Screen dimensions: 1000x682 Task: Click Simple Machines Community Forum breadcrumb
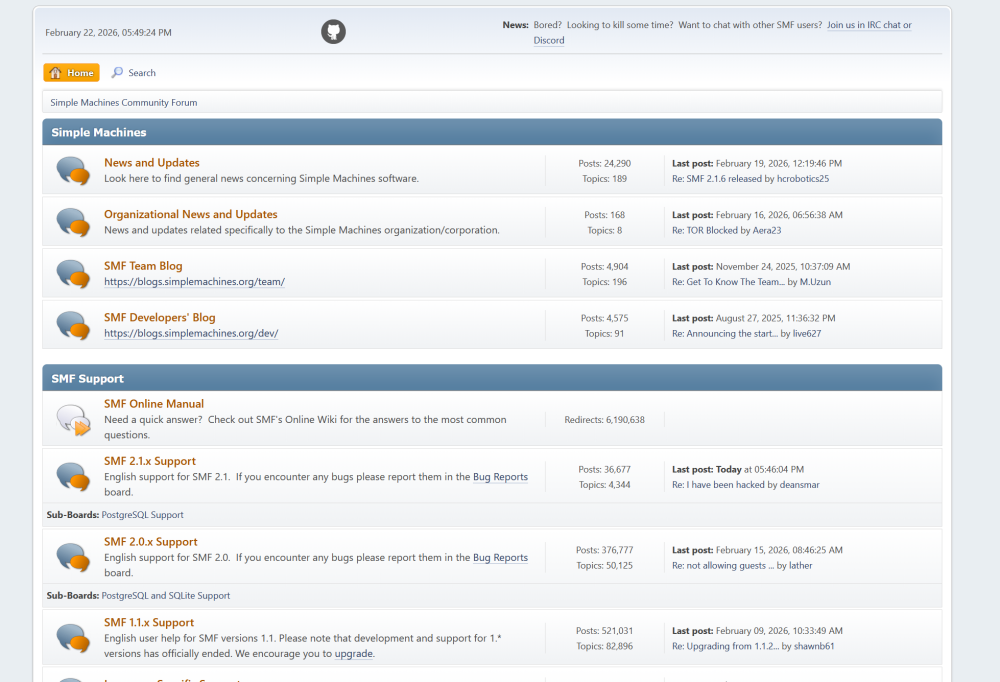[x=124, y=103]
